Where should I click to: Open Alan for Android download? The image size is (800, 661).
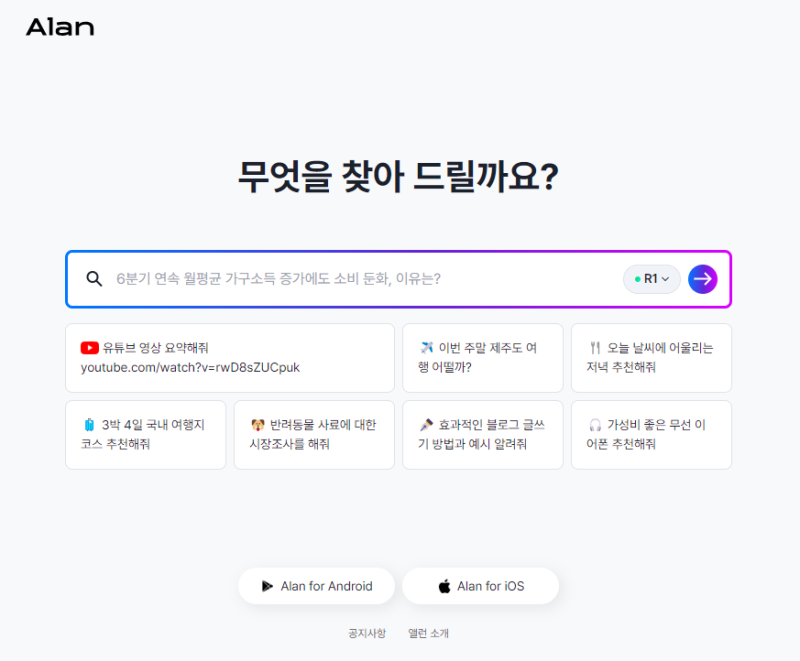tap(316, 586)
